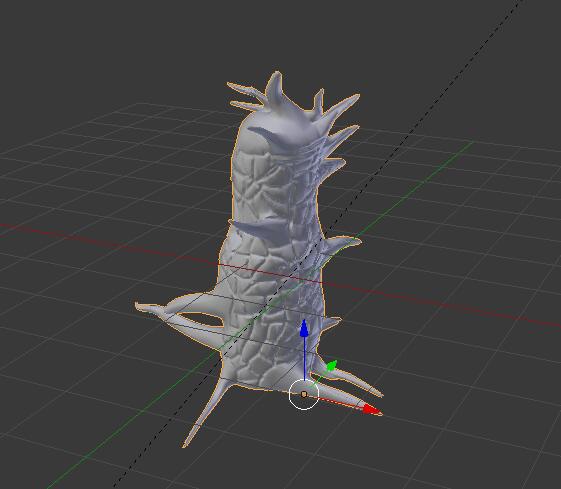The width and height of the screenshot is (561, 489).
Task: Click the upper-right long spike of model
Action: pyautogui.click(x=342, y=106)
